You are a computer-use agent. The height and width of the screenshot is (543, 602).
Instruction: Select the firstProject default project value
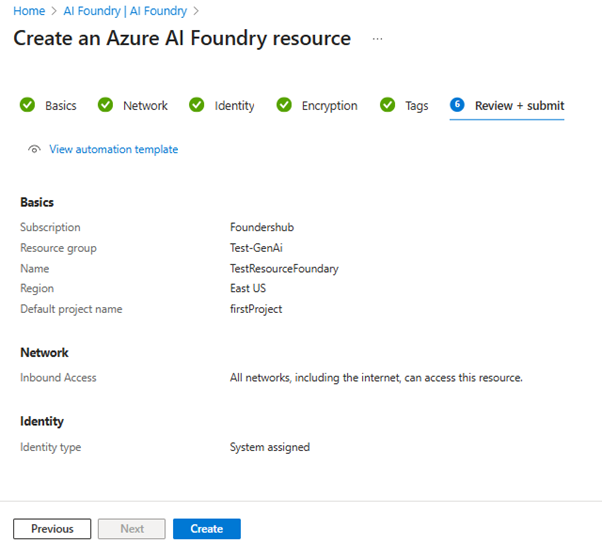[x=256, y=309]
